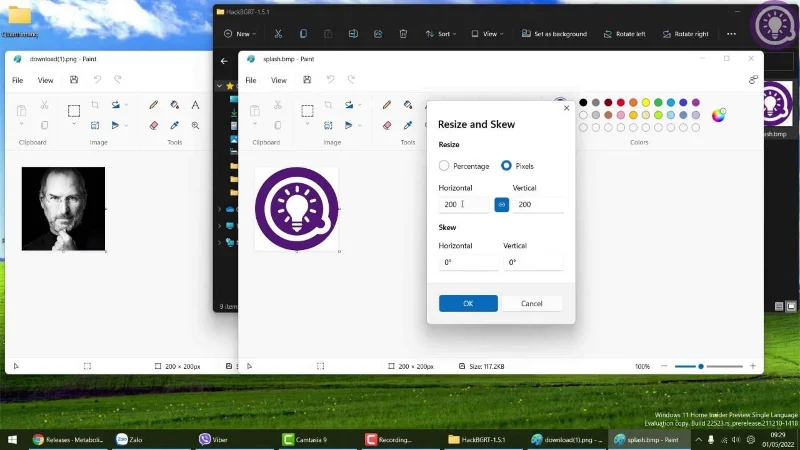Select Pencil tool in splash.bmp Paint
Screen dimensions: 800x450
click(387, 105)
